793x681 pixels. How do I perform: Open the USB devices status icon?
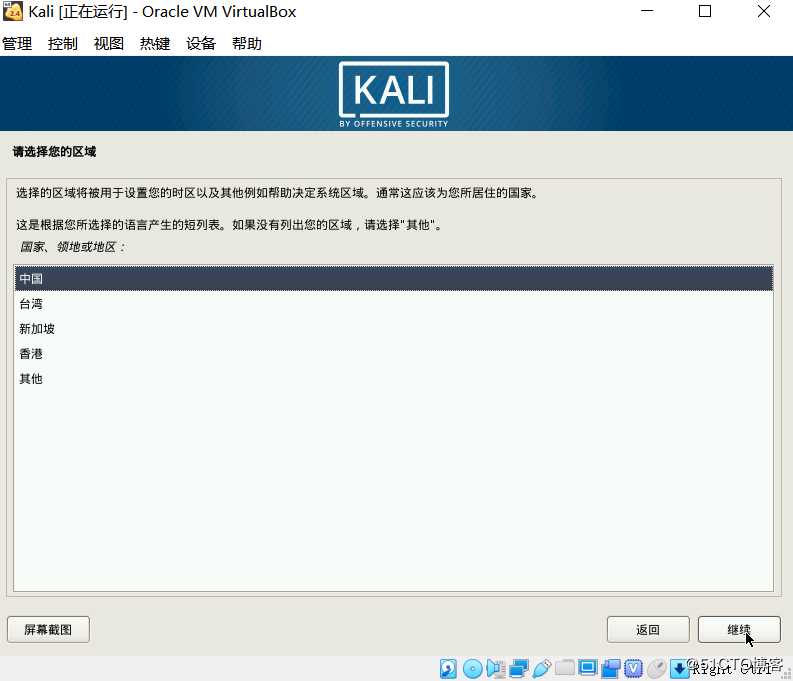[541, 669]
